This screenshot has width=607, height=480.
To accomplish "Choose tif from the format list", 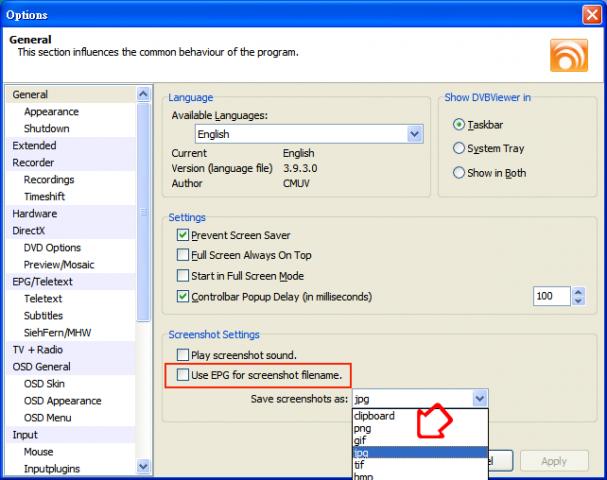I will pyautogui.click(x=359, y=465).
